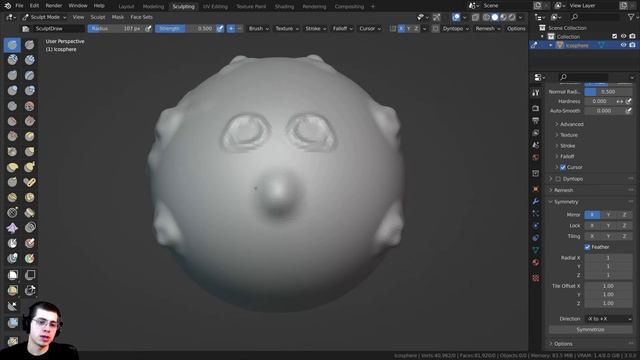Open the Falloff dropdown in header

342,29
